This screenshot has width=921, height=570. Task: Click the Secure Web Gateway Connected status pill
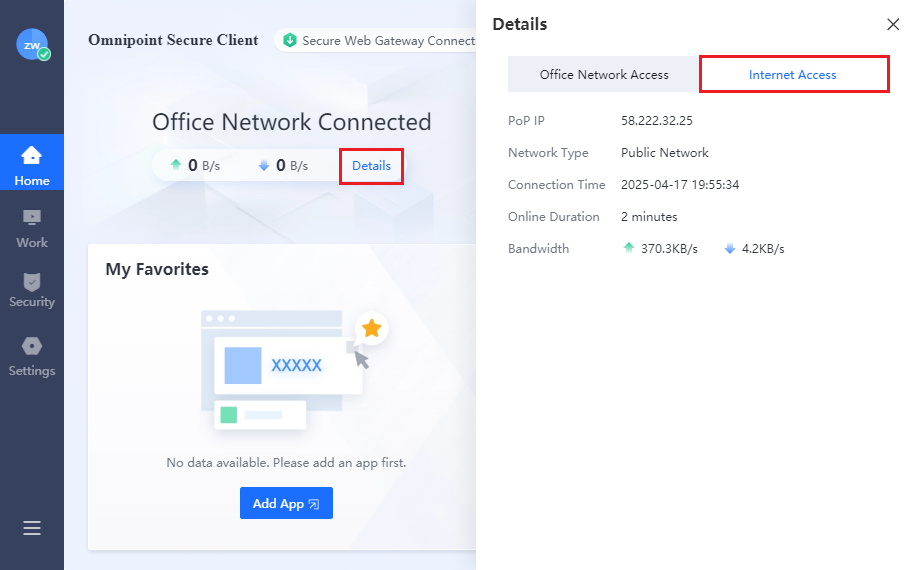376,41
